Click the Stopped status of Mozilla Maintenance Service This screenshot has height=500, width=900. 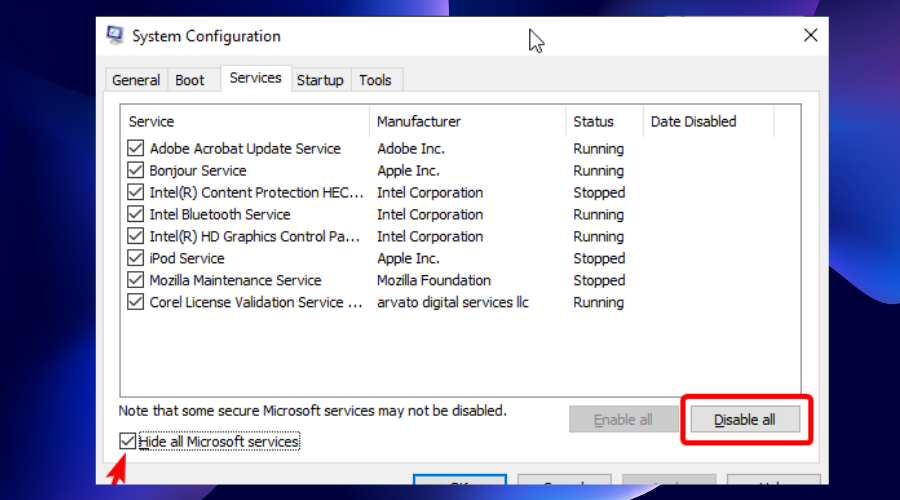coord(599,280)
